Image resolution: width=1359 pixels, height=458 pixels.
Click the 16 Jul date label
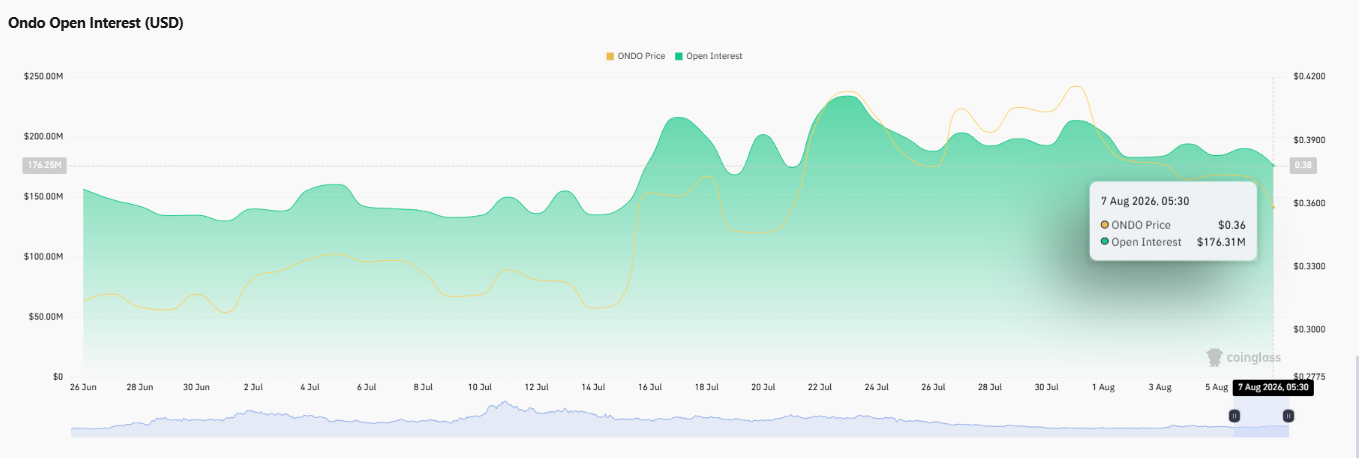[650, 386]
